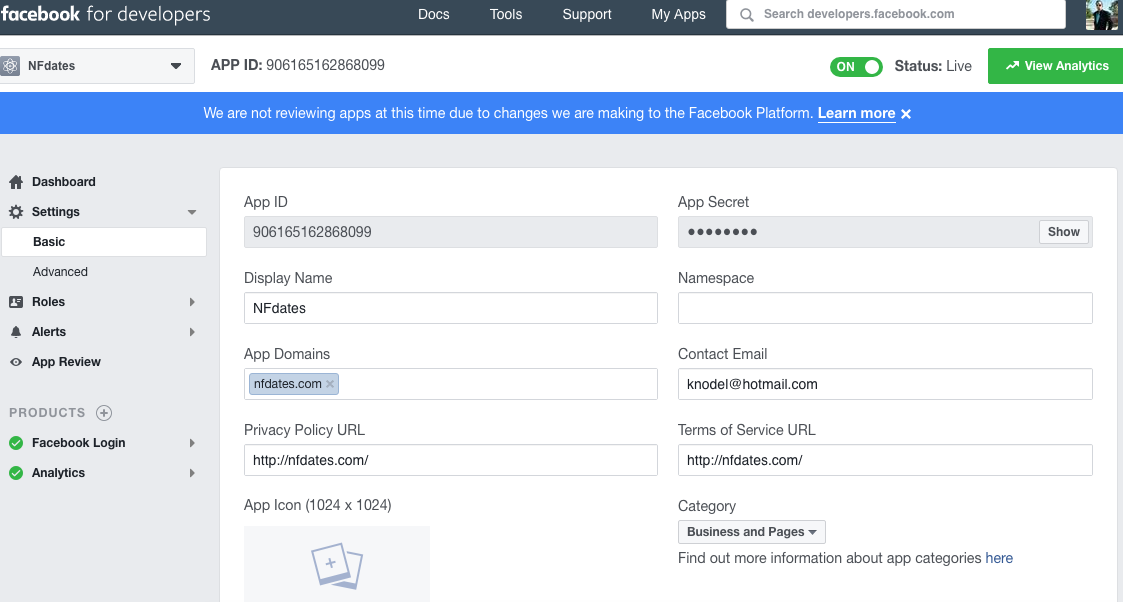Click the Privacy Policy URL field
The height and width of the screenshot is (602, 1123).
[x=450, y=460]
